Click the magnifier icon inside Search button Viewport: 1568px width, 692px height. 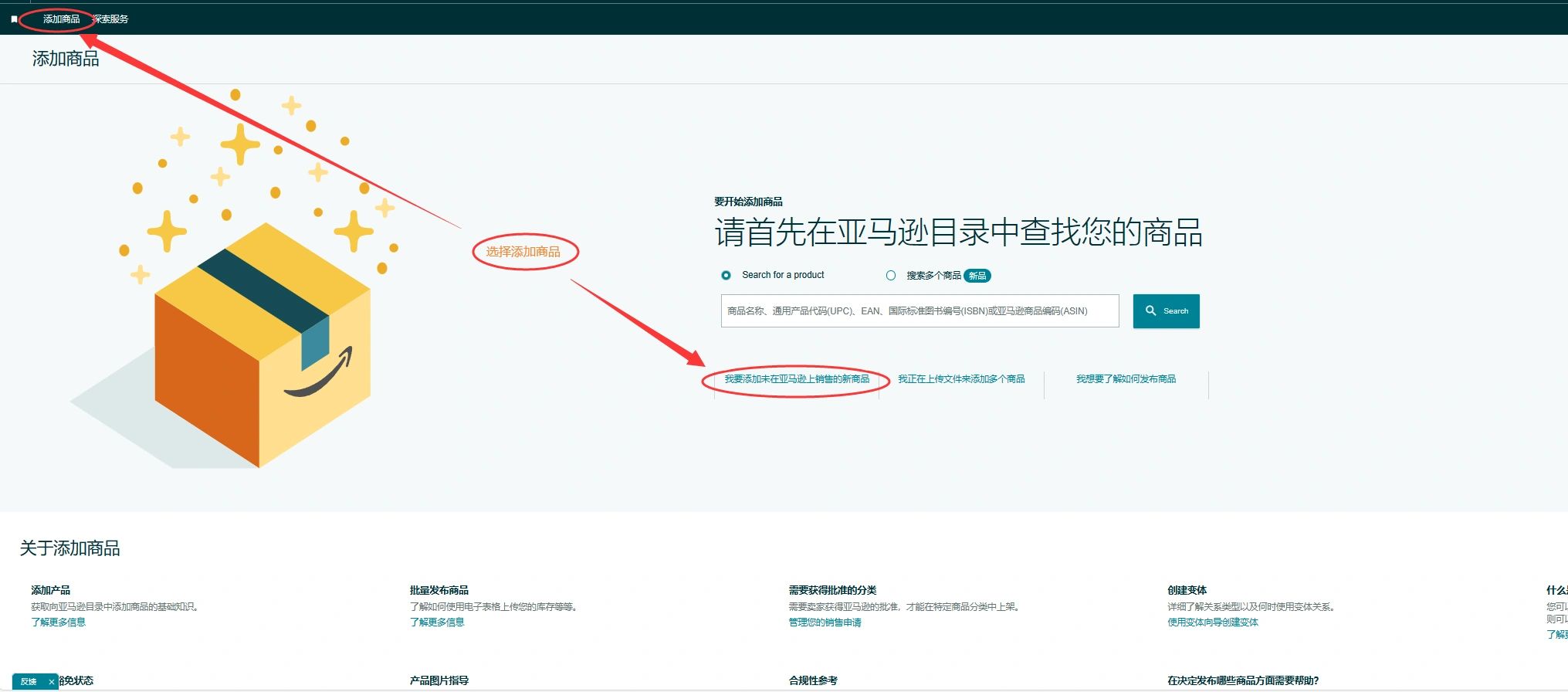pos(1150,310)
